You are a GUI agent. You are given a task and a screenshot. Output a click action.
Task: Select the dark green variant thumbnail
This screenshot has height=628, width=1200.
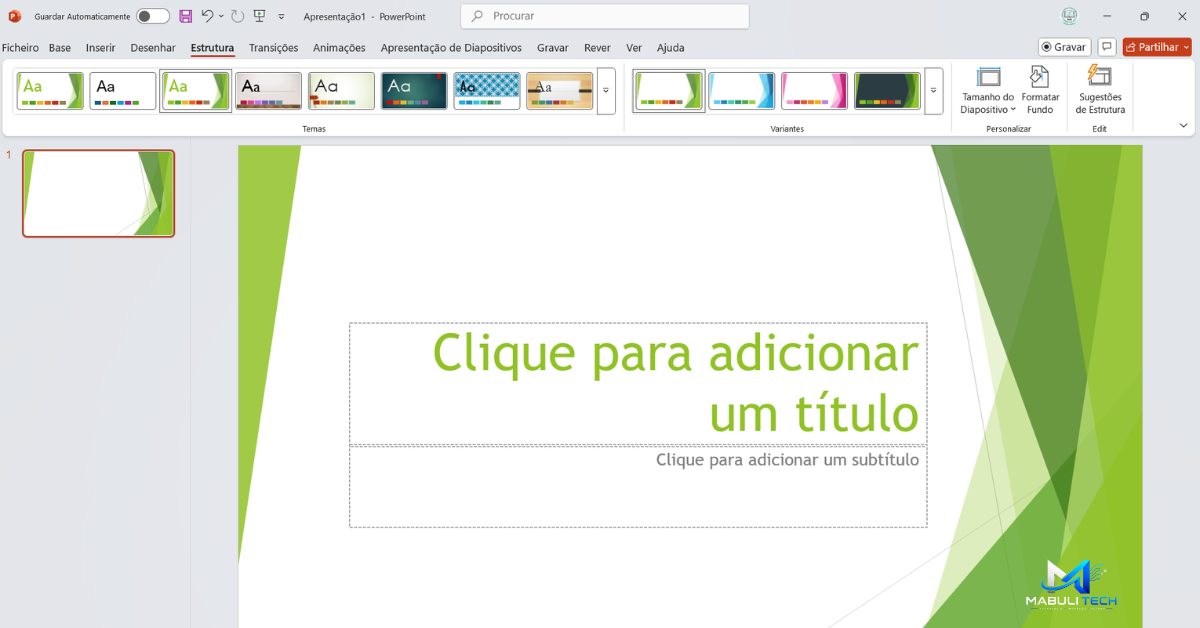[888, 91]
